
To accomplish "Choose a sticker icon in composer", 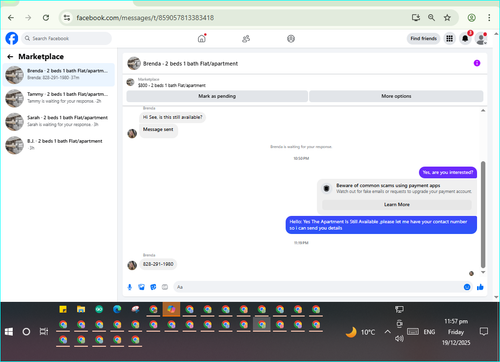I will (153, 287).
